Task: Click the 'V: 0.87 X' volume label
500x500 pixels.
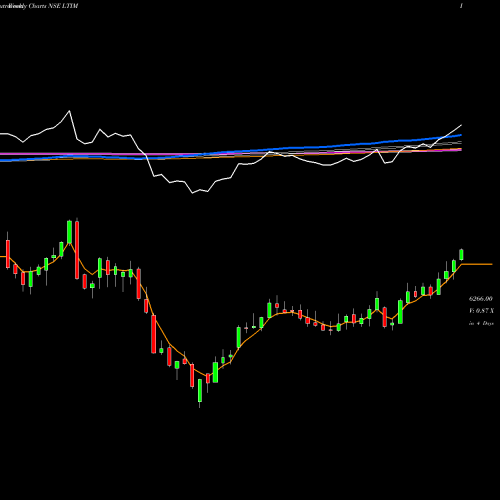Action: pos(481,311)
